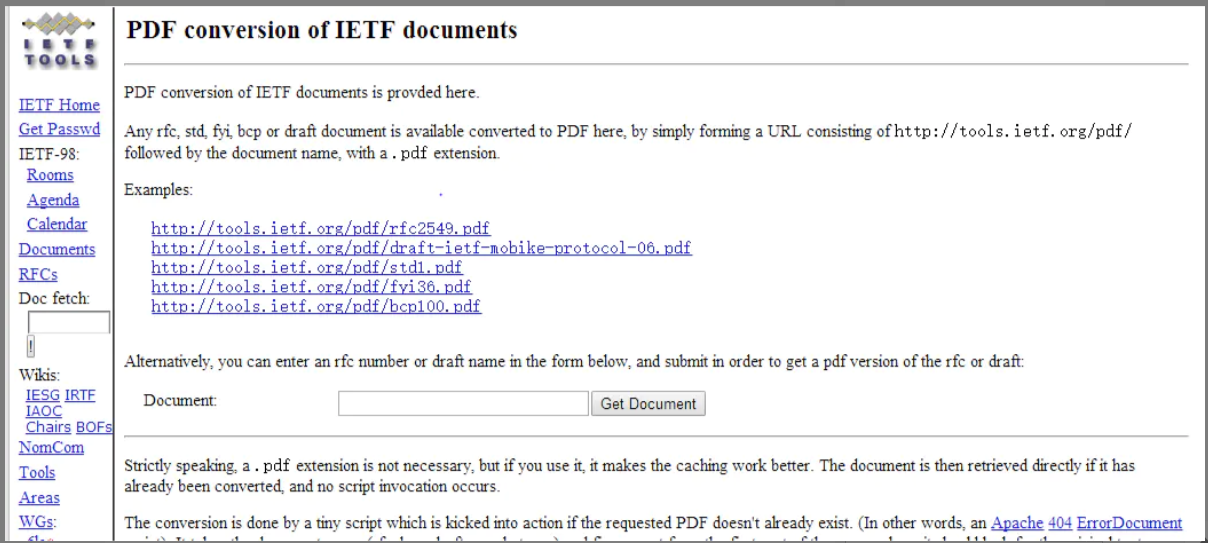Open the IETF Home link
Viewport: 1208px width, 543px height.
(x=59, y=105)
